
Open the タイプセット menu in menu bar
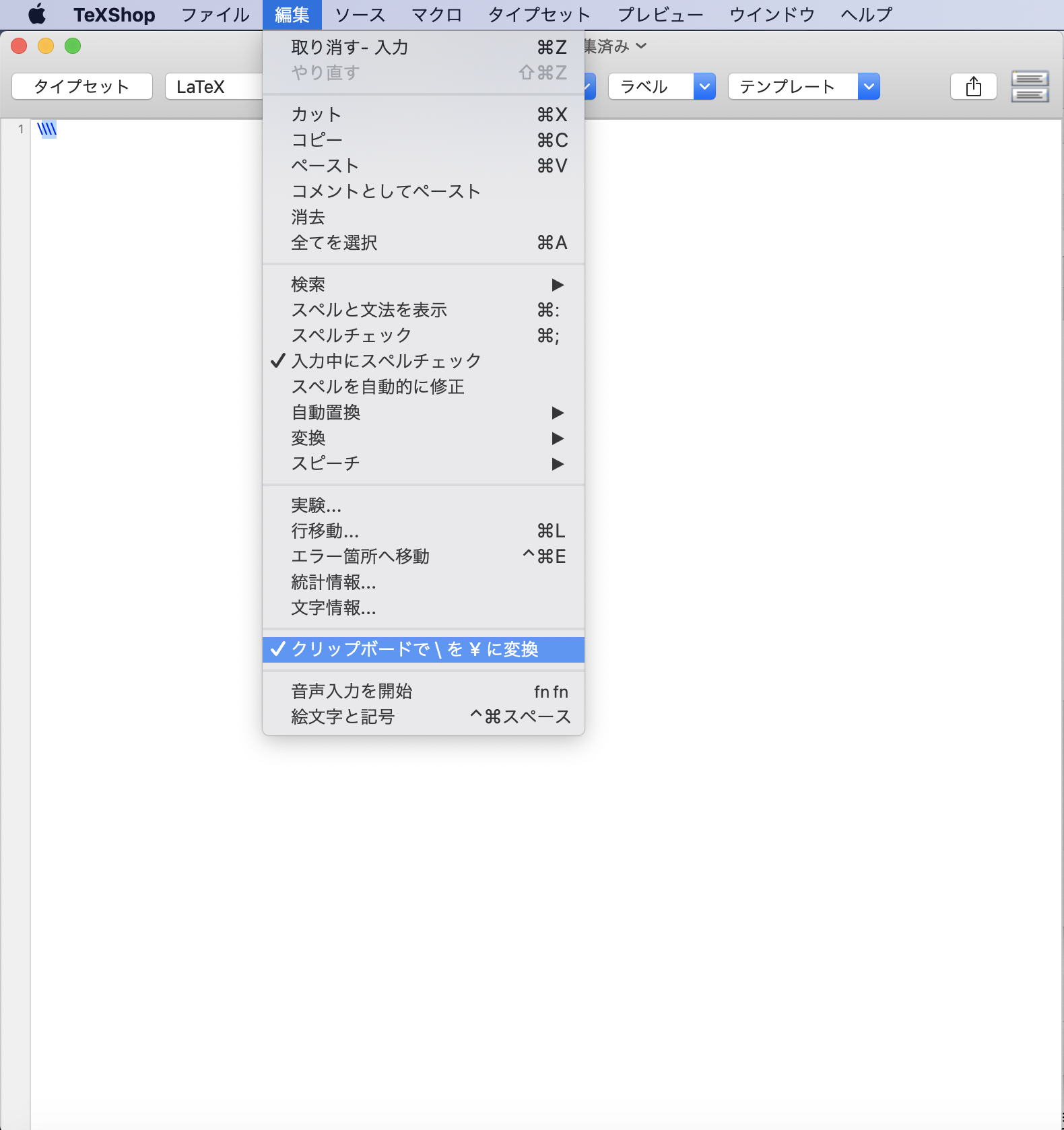(539, 15)
